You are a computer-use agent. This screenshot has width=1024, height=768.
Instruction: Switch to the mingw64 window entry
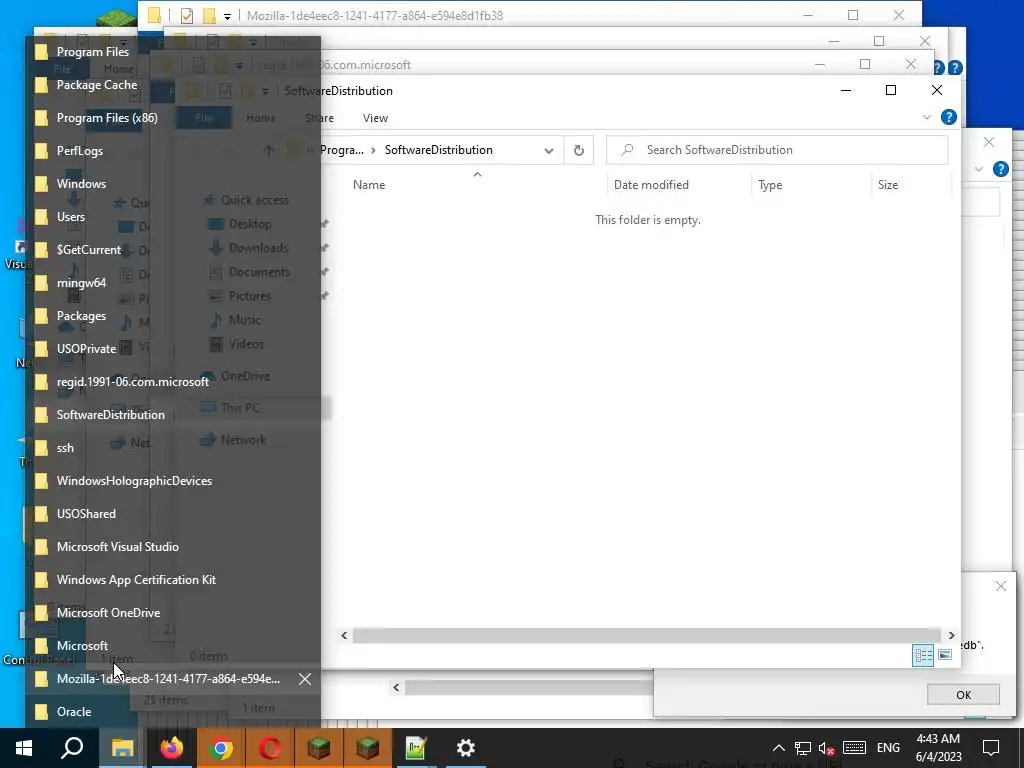pyautogui.click(x=172, y=283)
